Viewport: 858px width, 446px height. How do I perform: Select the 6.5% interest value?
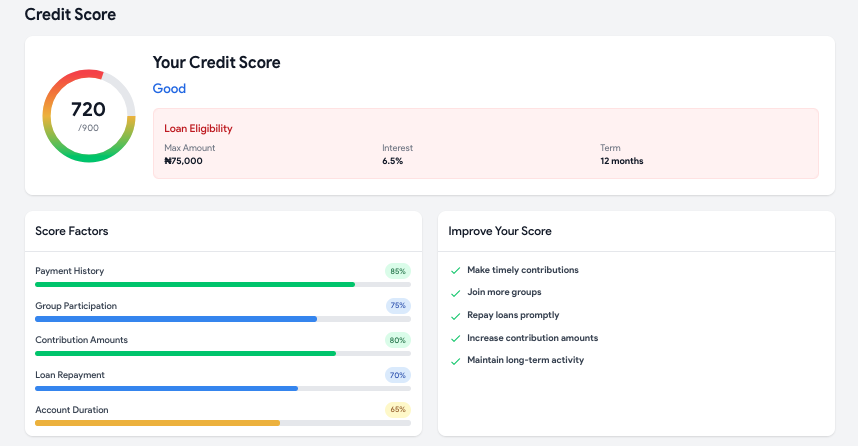point(392,161)
